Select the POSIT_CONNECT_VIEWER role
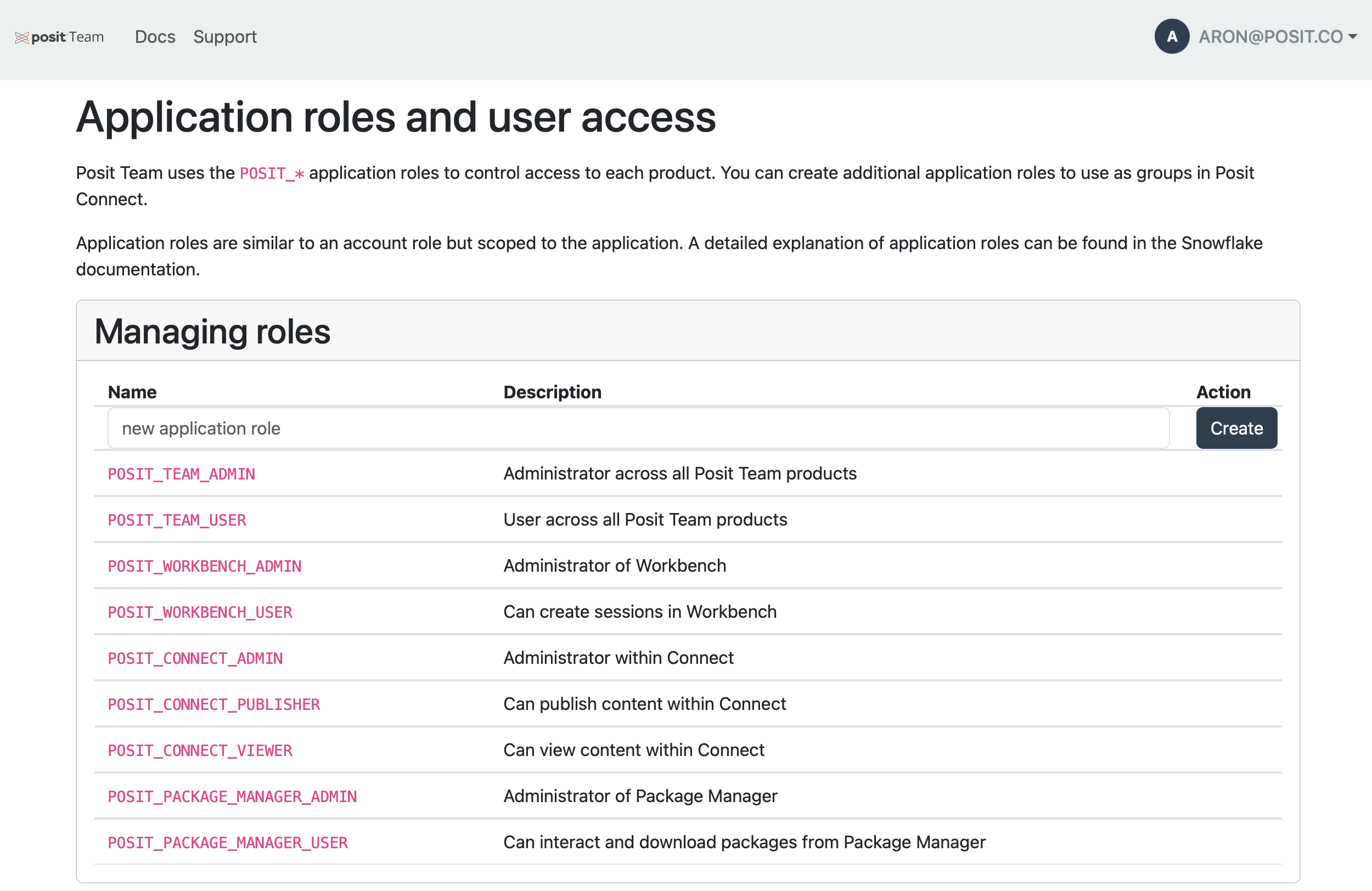The width and height of the screenshot is (1372, 891). coord(199,751)
